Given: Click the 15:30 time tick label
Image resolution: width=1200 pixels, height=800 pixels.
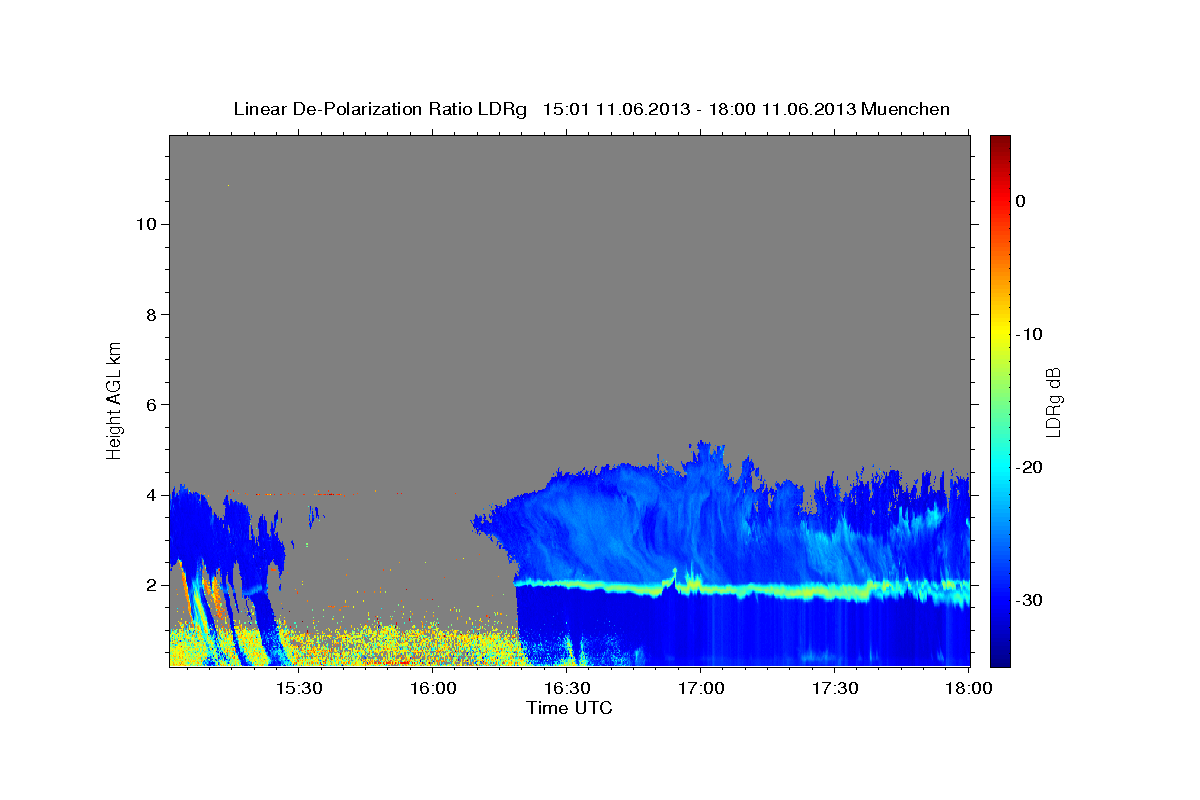Looking at the screenshot, I should (297, 689).
